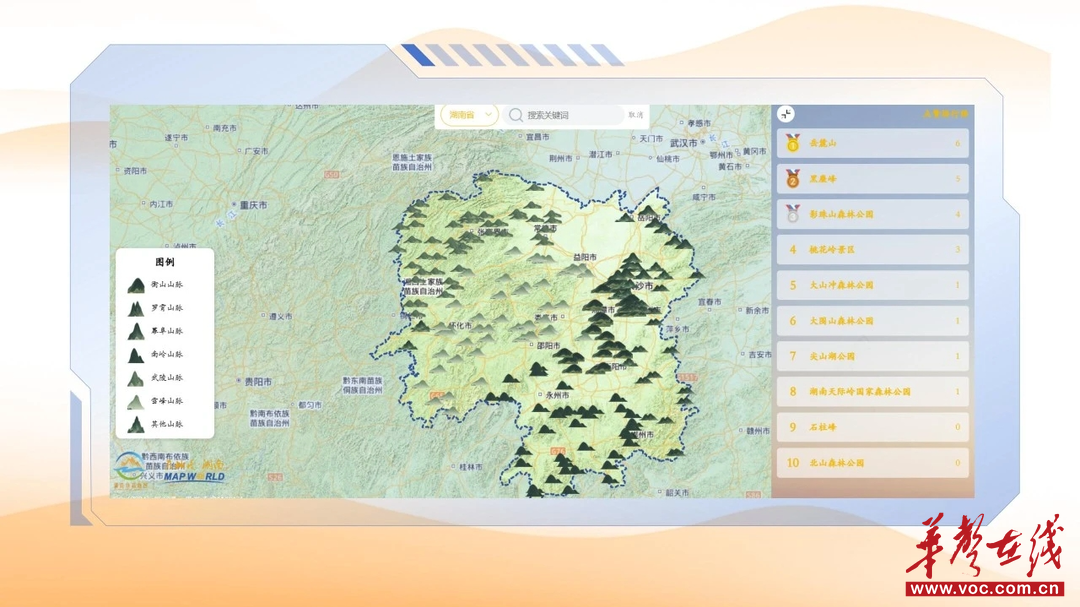Select 影珠山森林公园 in the ranking list
Screen dimensions: 1080x607
873,214
